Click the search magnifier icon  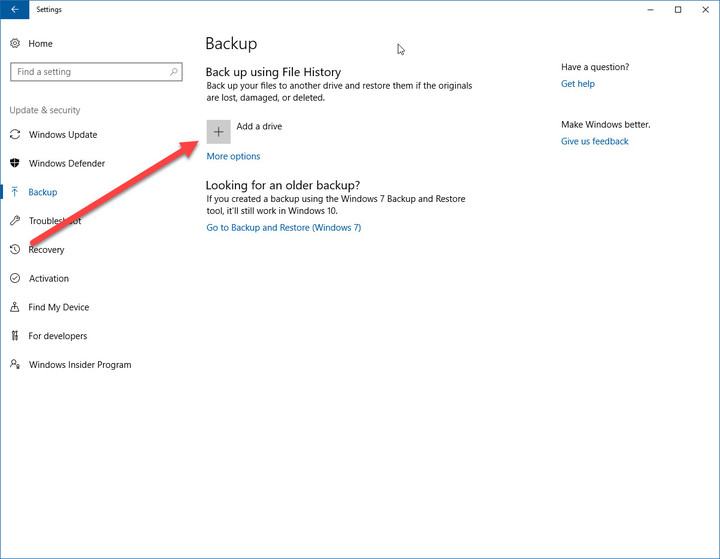pyautogui.click(x=174, y=72)
